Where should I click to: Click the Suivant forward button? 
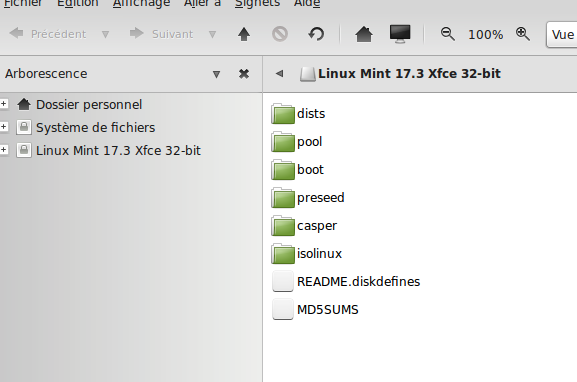click(162, 34)
